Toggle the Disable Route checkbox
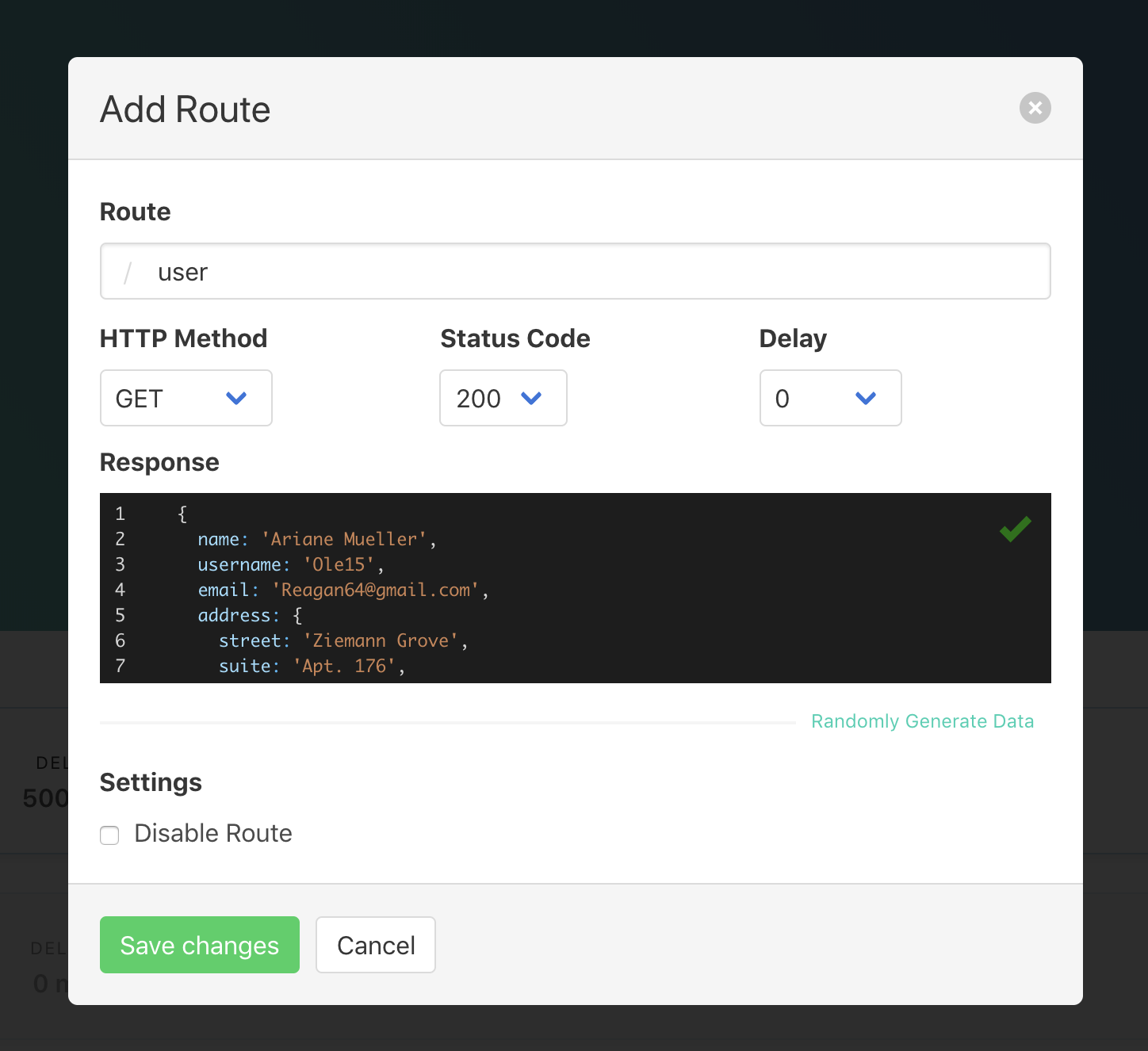Image resolution: width=1148 pixels, height=1051 pixels. click(109, 835)
